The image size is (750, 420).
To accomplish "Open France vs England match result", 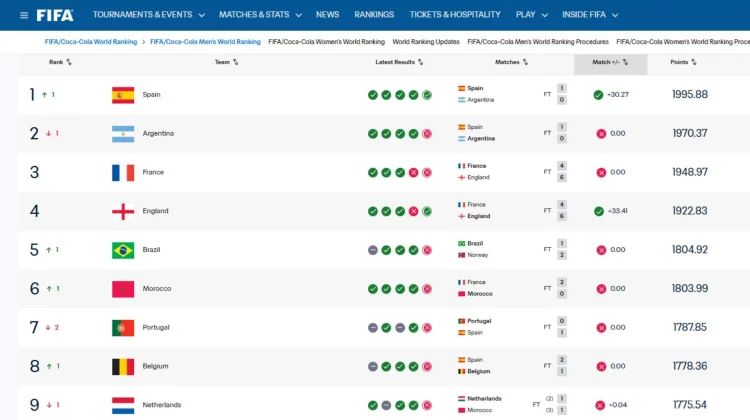I will point(512,172).
